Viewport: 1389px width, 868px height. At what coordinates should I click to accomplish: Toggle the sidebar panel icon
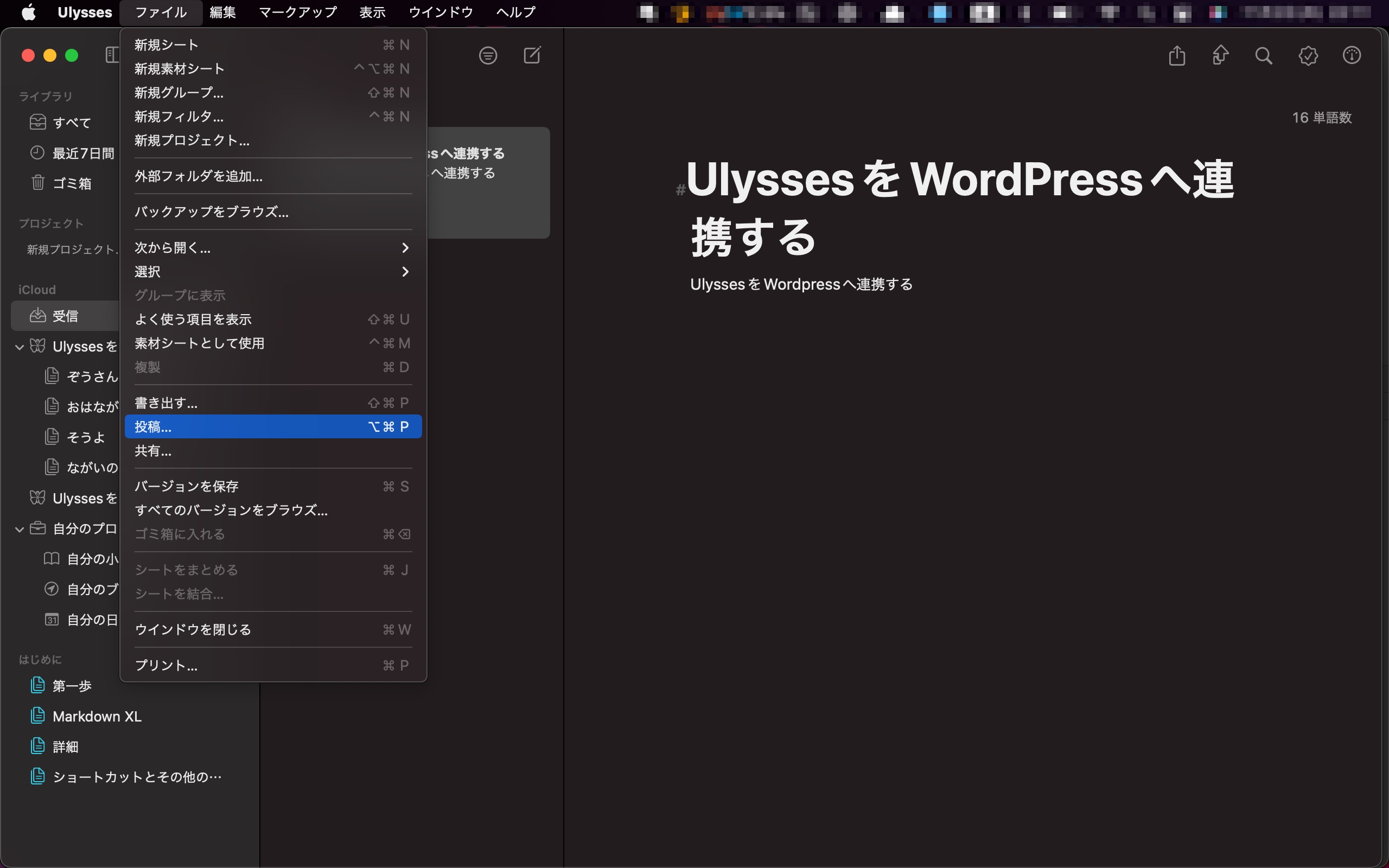coord(112,56)
